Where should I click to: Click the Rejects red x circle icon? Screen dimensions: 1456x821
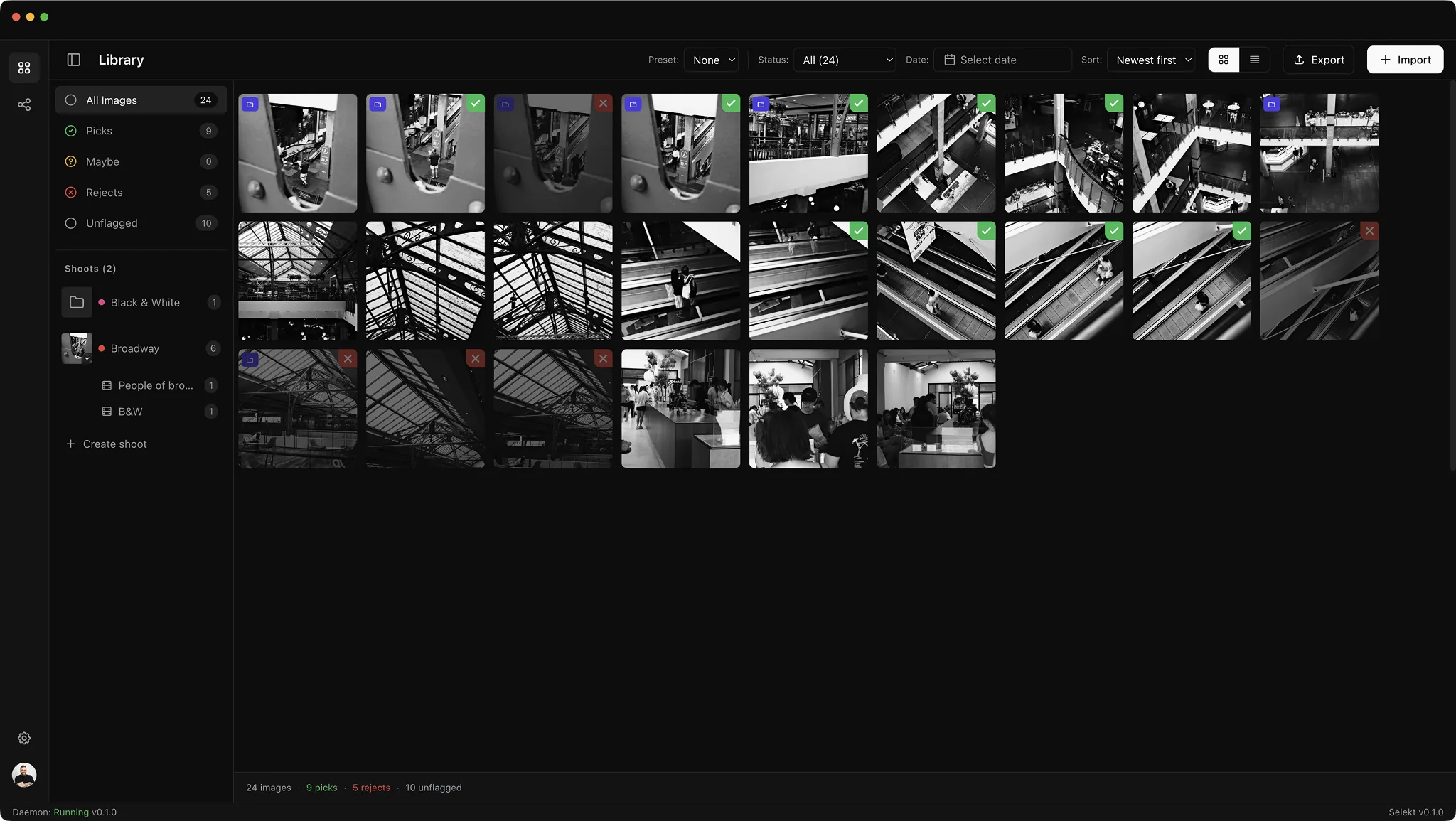71,193
